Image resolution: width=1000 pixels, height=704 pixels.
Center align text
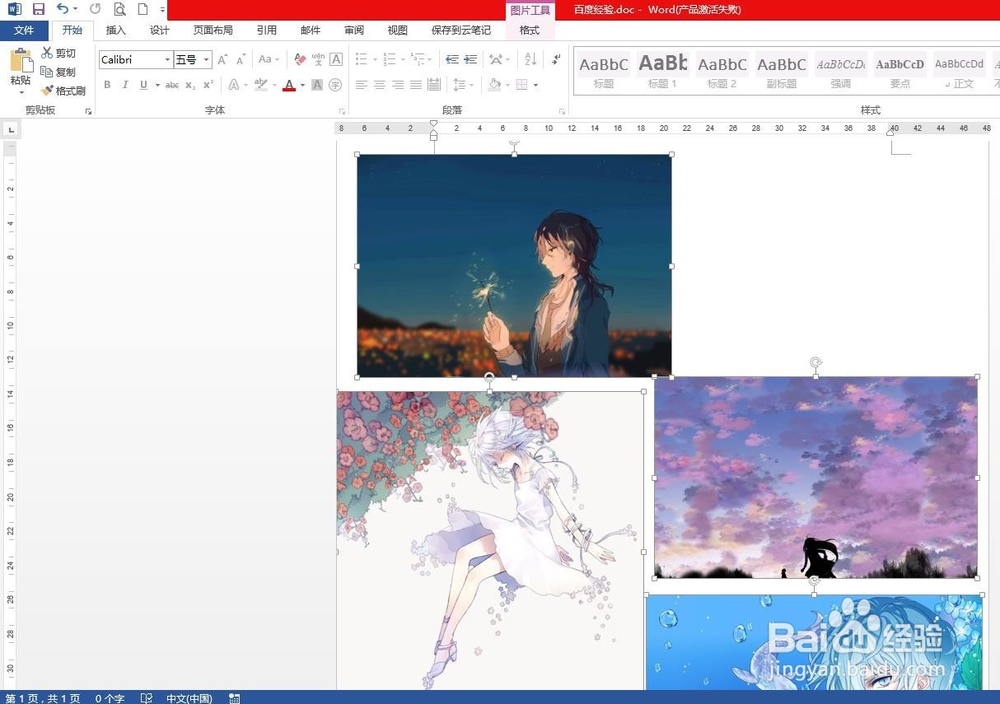coord(379,85)
